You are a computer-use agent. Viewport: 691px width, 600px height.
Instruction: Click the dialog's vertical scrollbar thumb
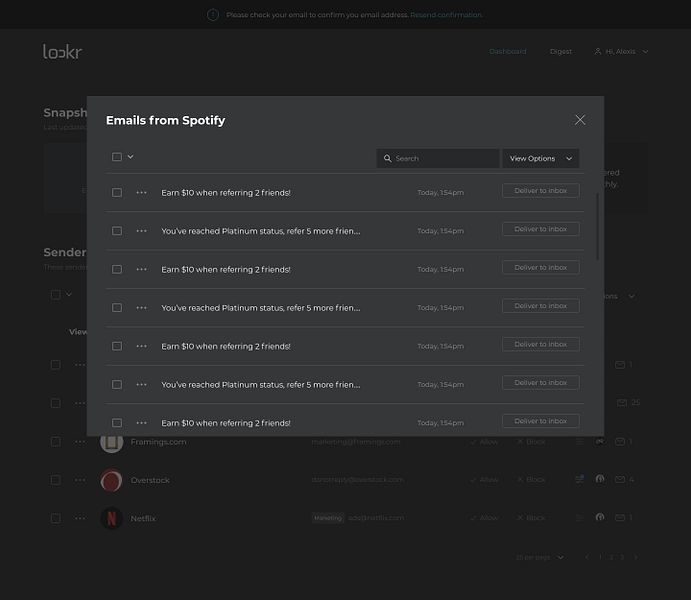click(x=598, y=226)
